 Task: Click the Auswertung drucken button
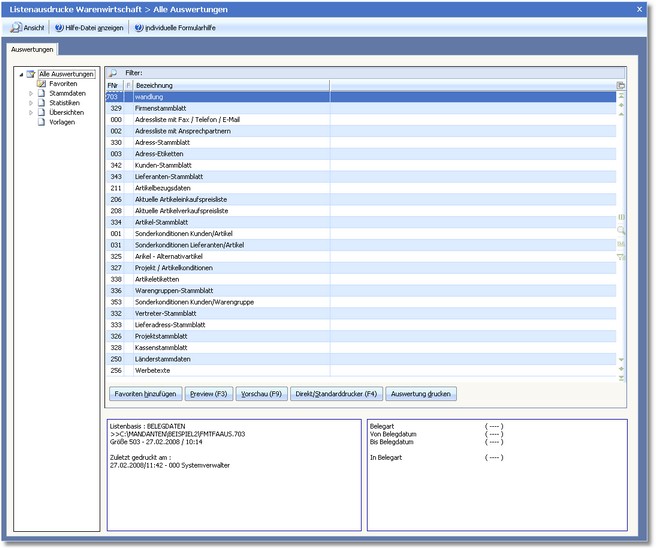pos(421,394)
